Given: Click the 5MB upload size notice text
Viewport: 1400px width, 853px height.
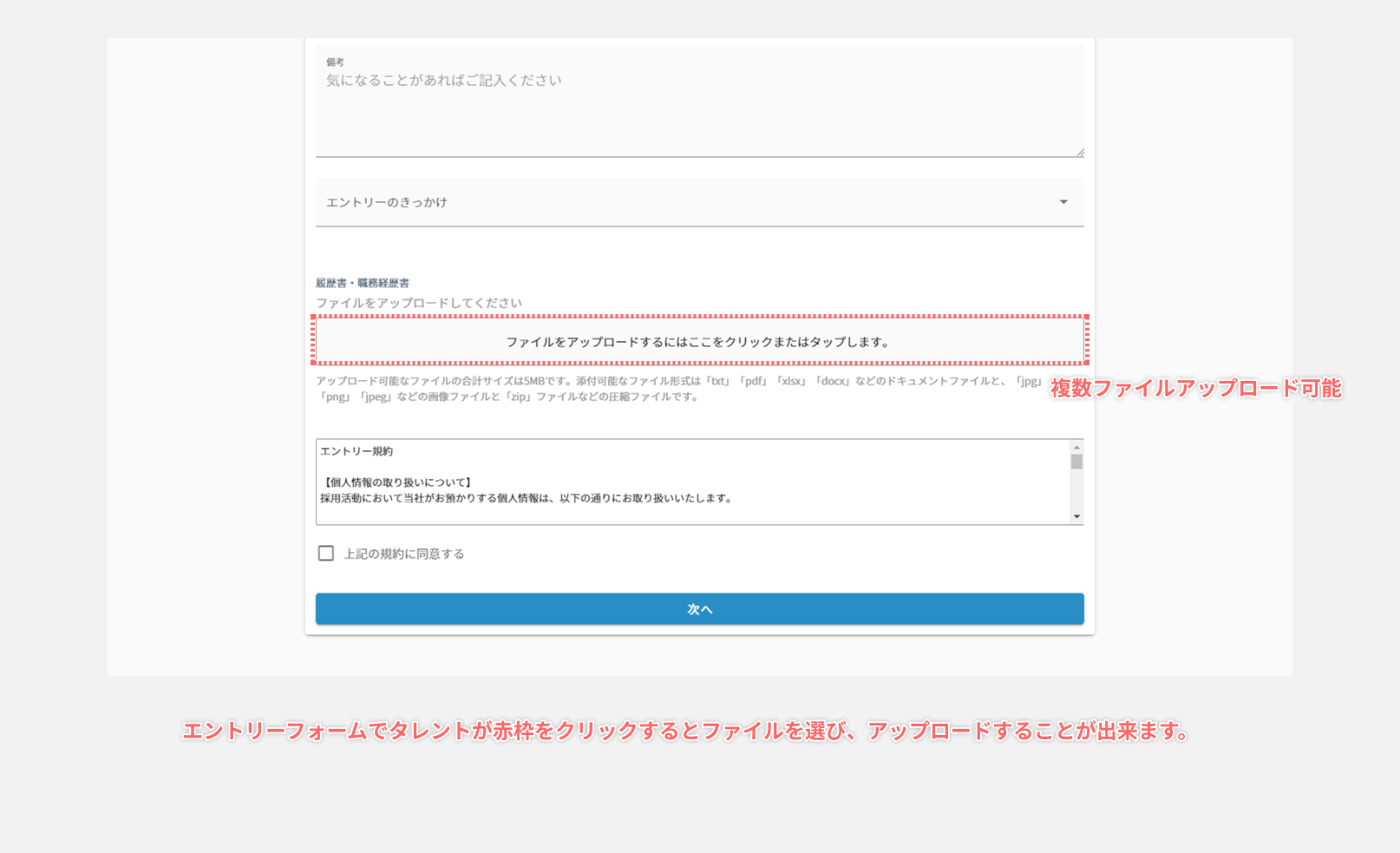Looking at the screenshot, I should (x=607, y=386).
